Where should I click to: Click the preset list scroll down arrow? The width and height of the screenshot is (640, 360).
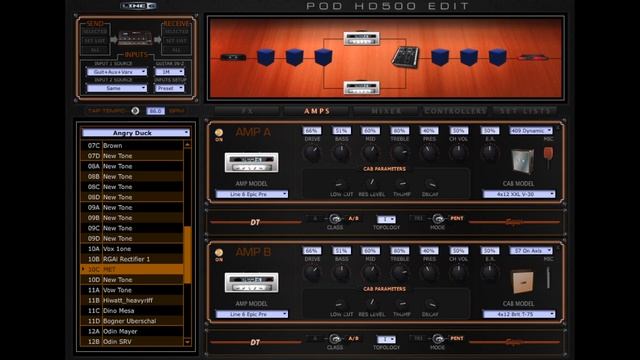pyautogui.click(x=187, y=342)
